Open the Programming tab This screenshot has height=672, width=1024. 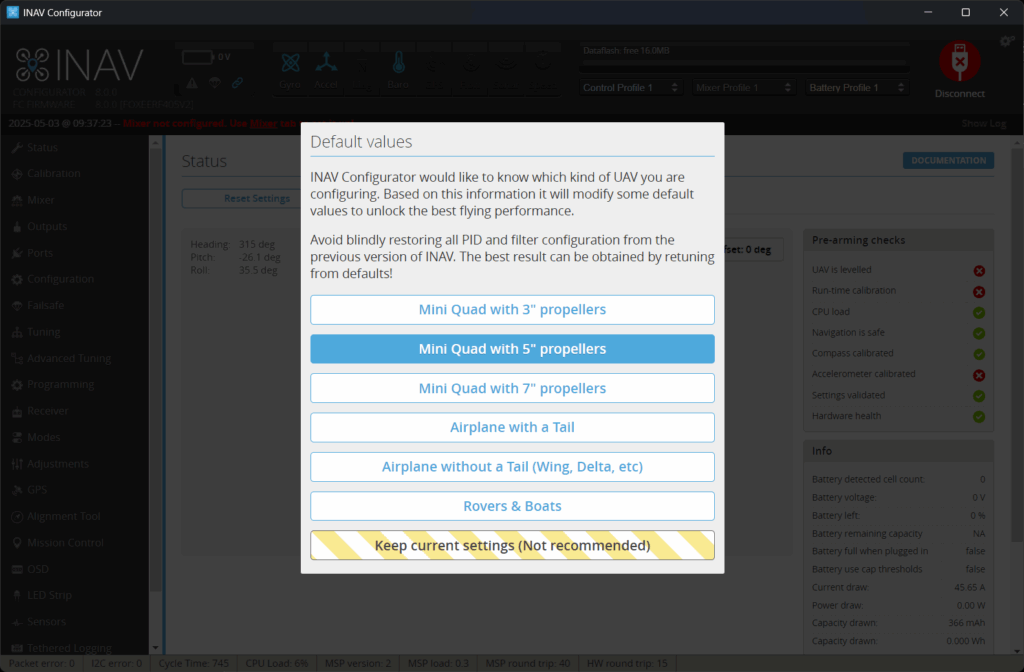click(74, 385)
